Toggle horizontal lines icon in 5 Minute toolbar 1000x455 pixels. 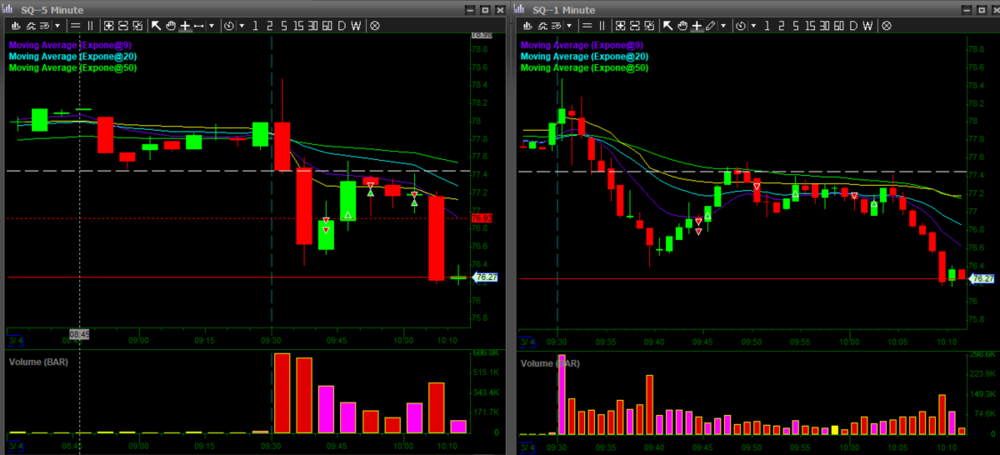75,25
